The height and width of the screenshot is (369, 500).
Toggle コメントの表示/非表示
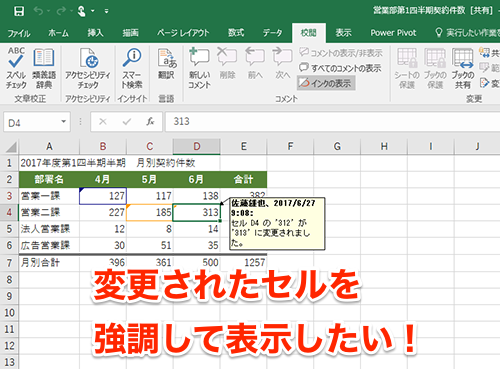tap(341, 53)
